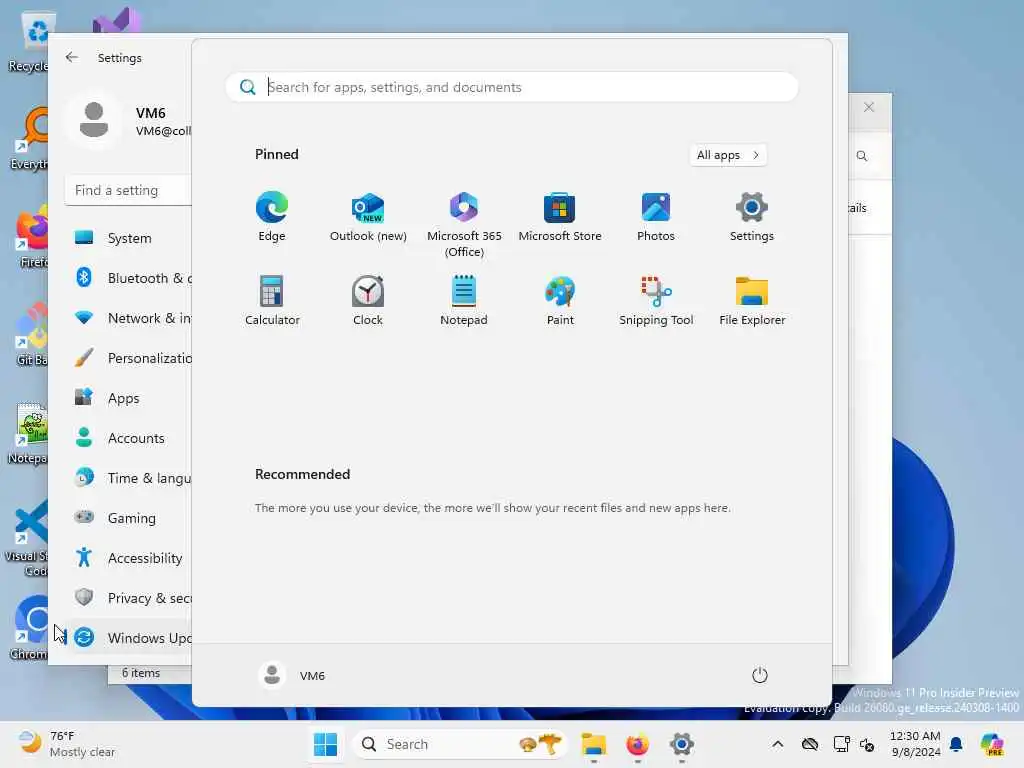1024x768 pixels.
Task: Click the network status tray icon
Action: (842, 744)
